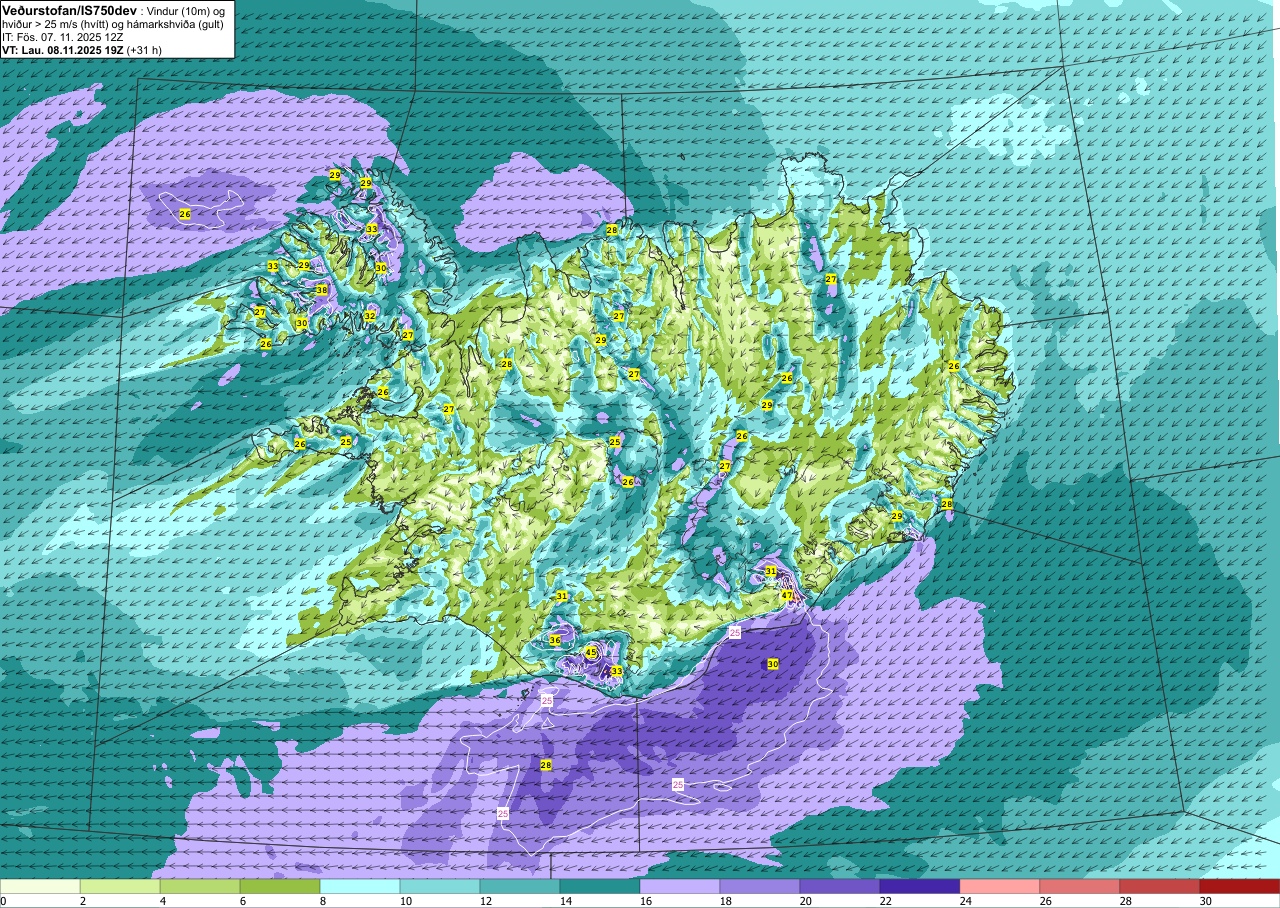
Task: Select the 10–12 cyan legend swatch
Action: pos(440,886)
